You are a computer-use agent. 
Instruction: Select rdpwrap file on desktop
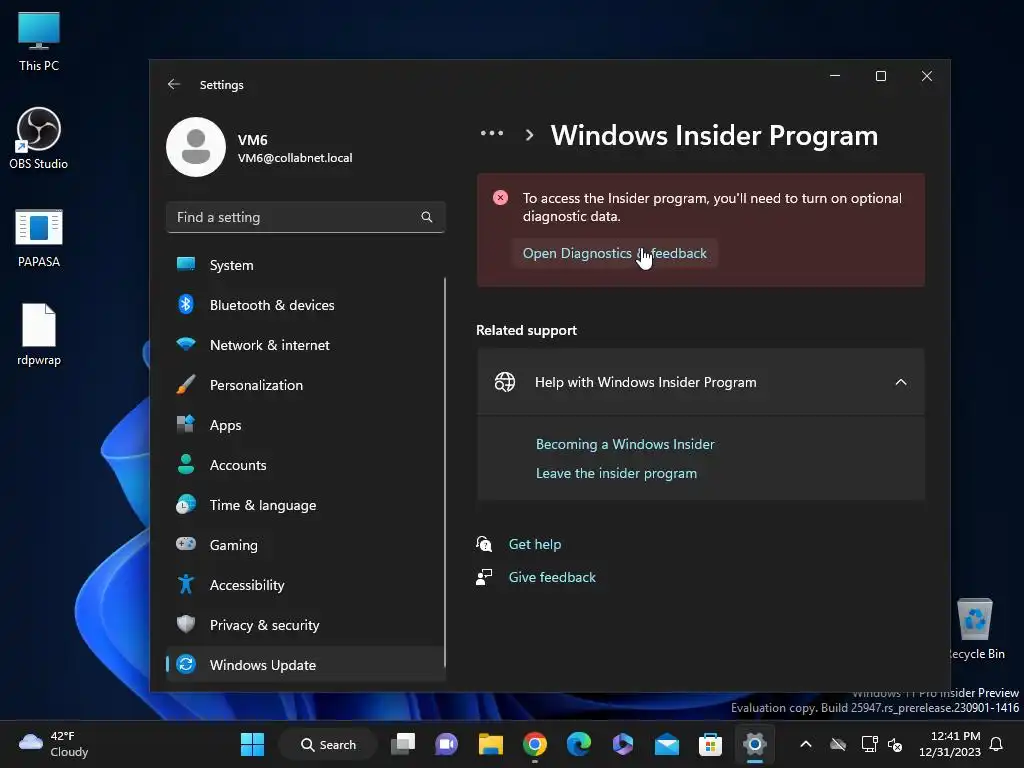coord(39,335)
